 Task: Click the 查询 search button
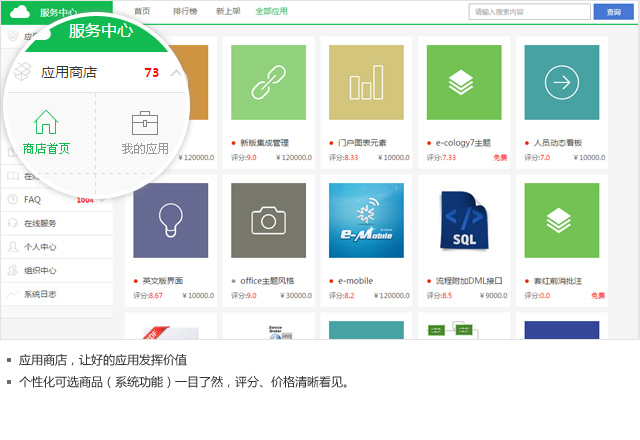613,12
